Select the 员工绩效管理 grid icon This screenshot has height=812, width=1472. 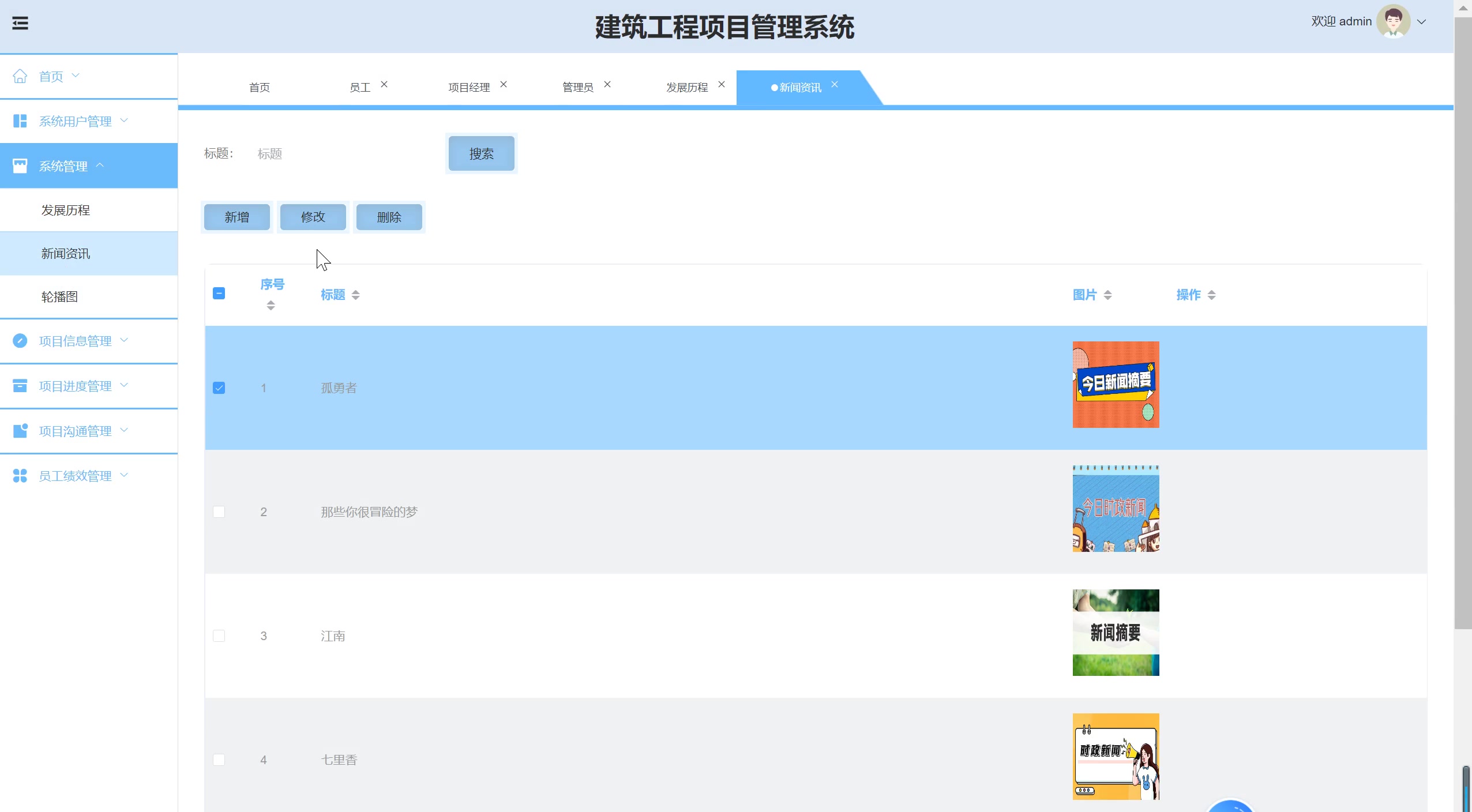click(21, 476)
